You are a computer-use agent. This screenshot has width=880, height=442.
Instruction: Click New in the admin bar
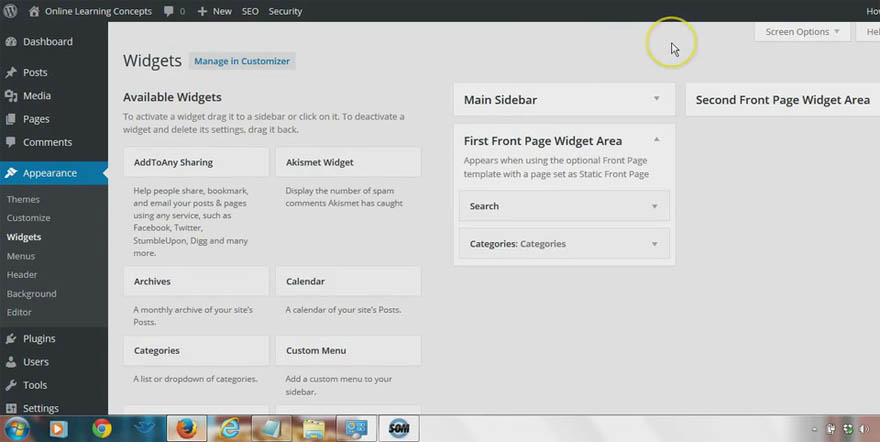(x=222, y=11)
